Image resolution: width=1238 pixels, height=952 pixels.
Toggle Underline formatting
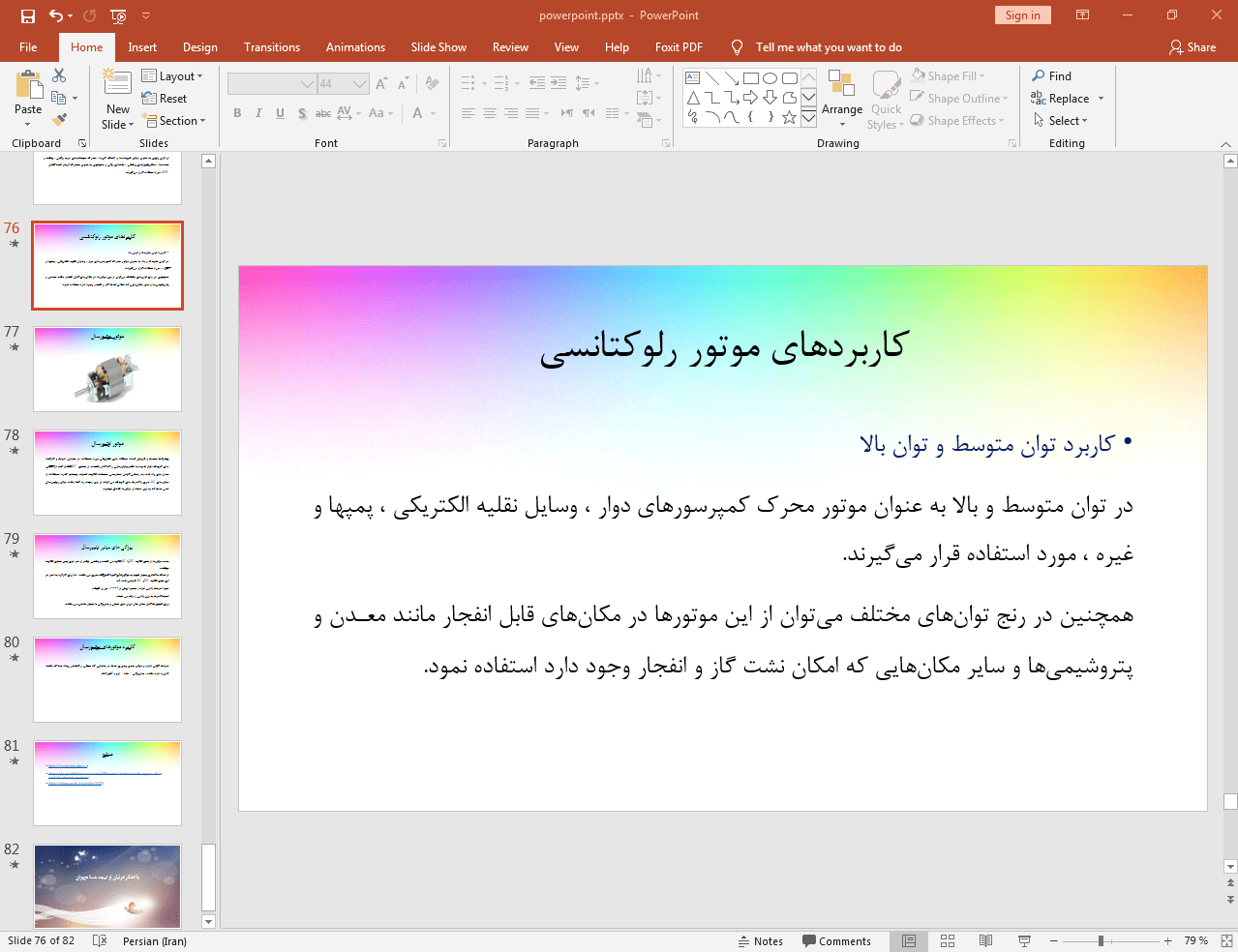[280, 113]
